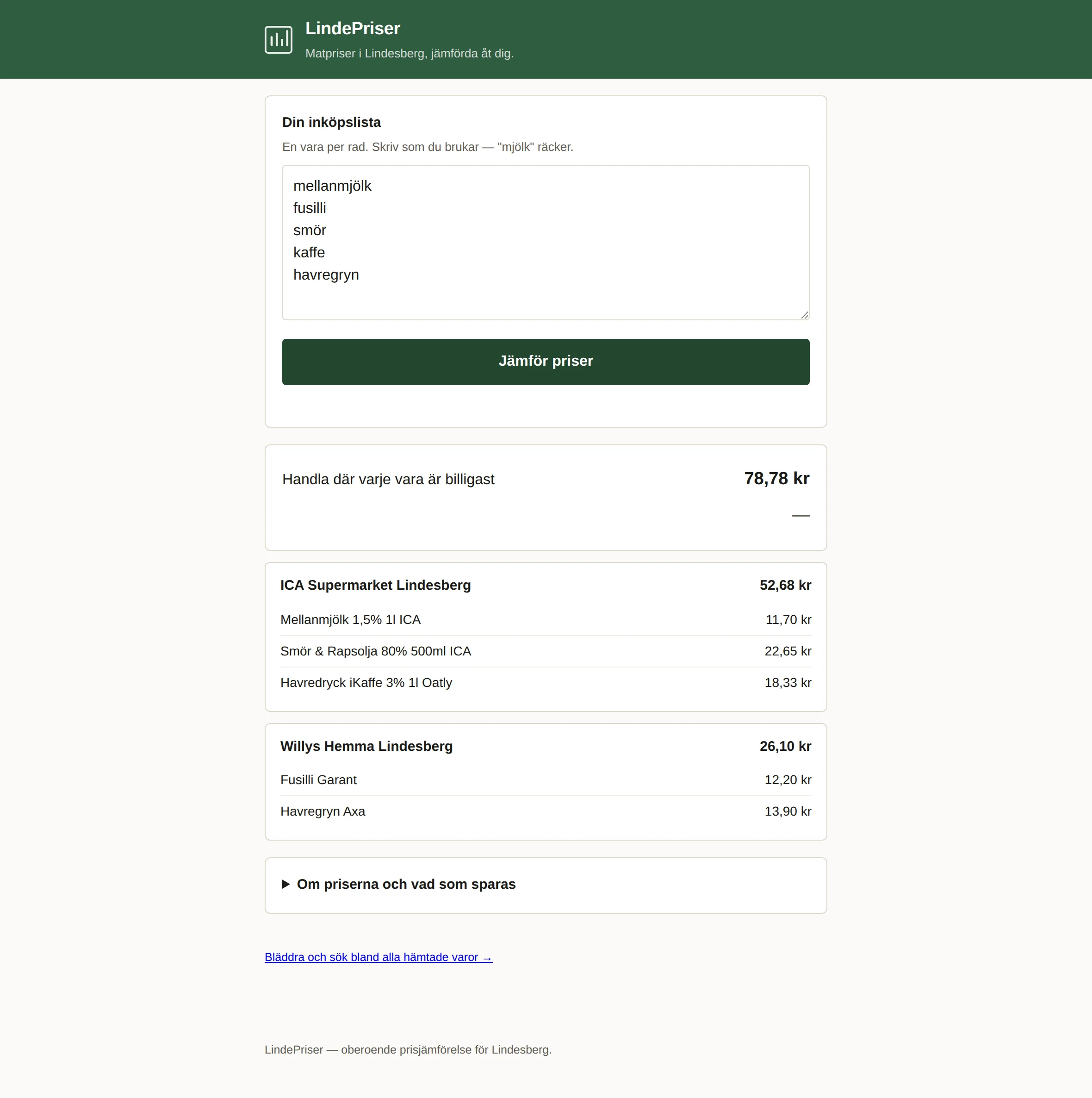
Task: Click the textarea resize handle corner
Action: tap(805, 315)
